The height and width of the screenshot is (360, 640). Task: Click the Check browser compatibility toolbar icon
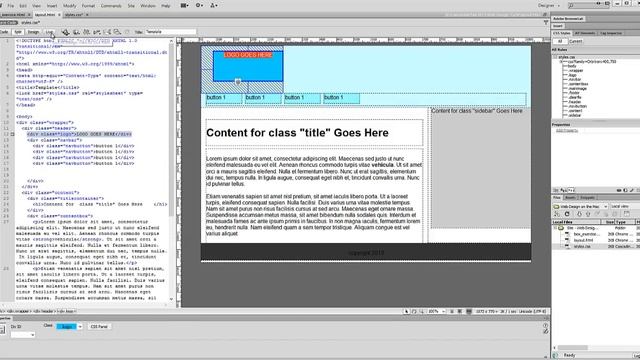[107, 32]
